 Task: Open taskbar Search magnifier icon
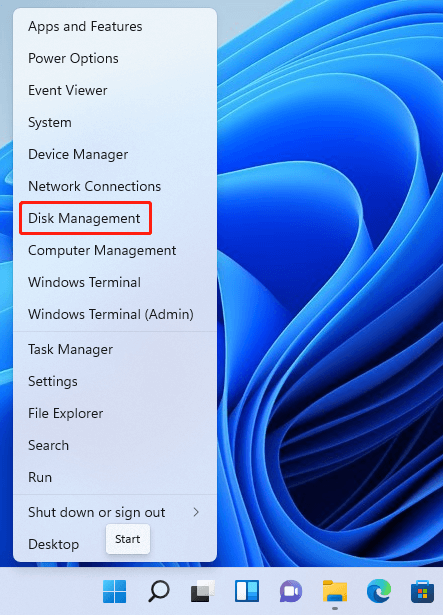159,591
